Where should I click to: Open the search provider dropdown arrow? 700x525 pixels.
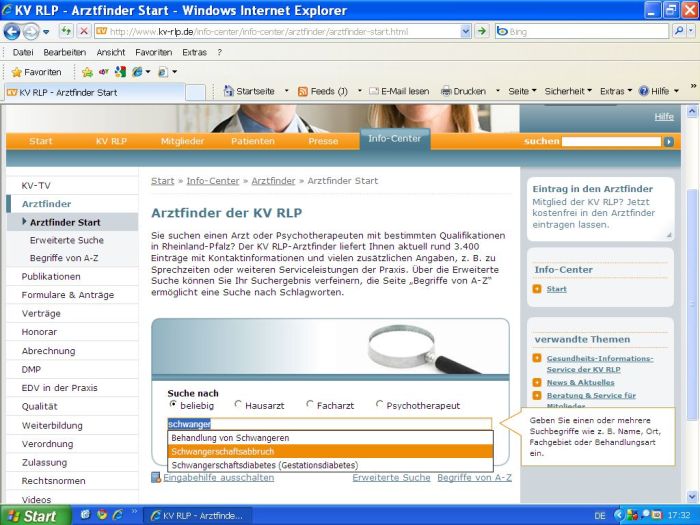[691, 31]
